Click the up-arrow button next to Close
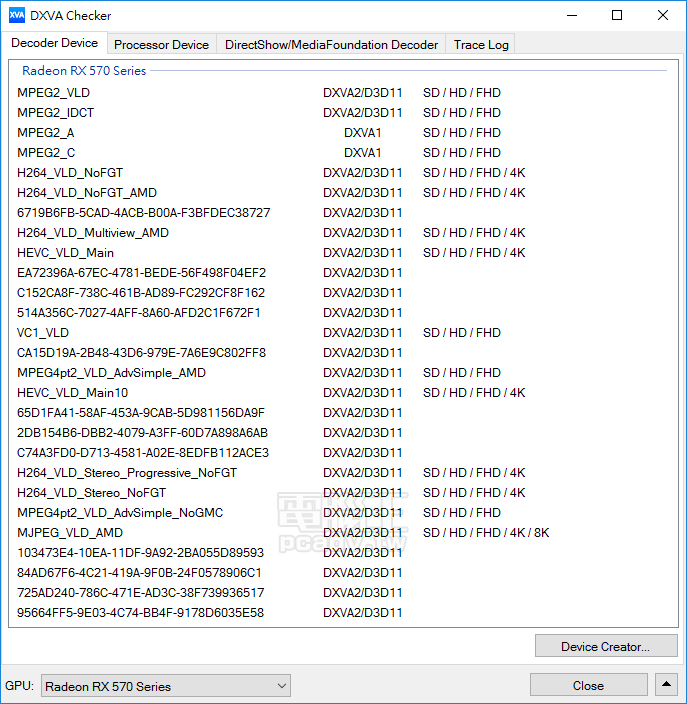687x704 pixels. point(666,685)
